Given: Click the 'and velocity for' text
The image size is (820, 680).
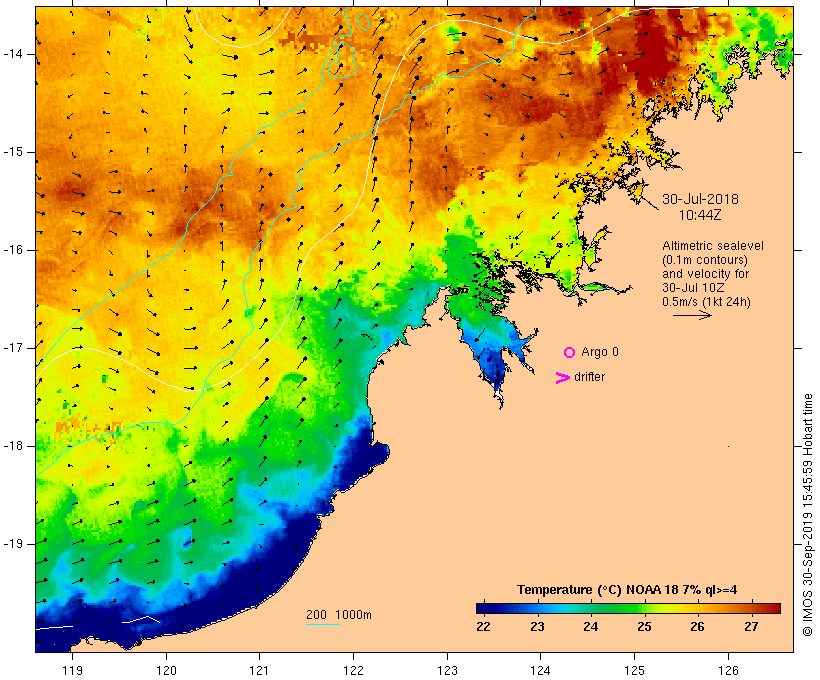Looking at the screenshot, I should 705,274.
